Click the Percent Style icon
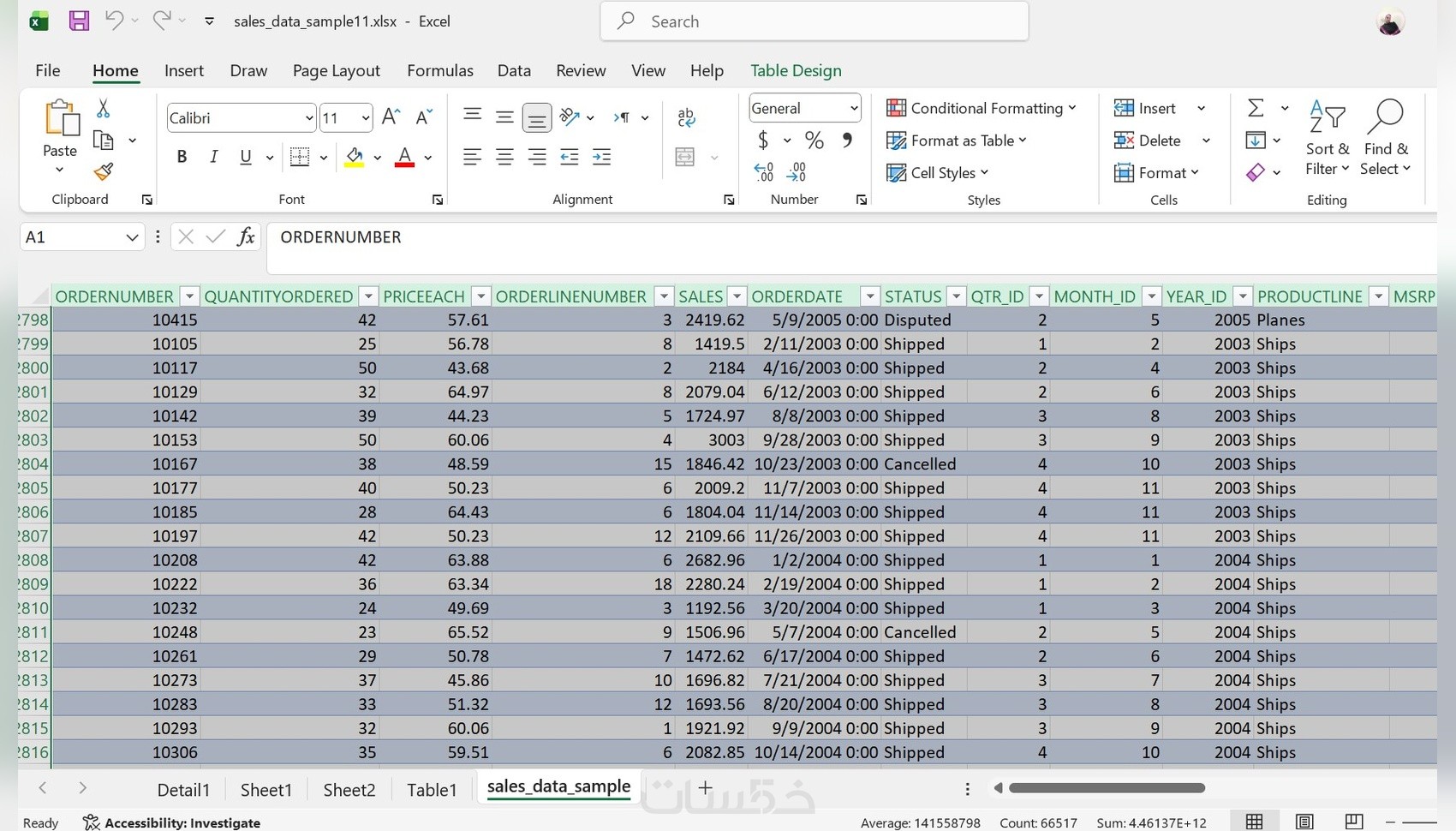1456x831 pixels. 814,140
